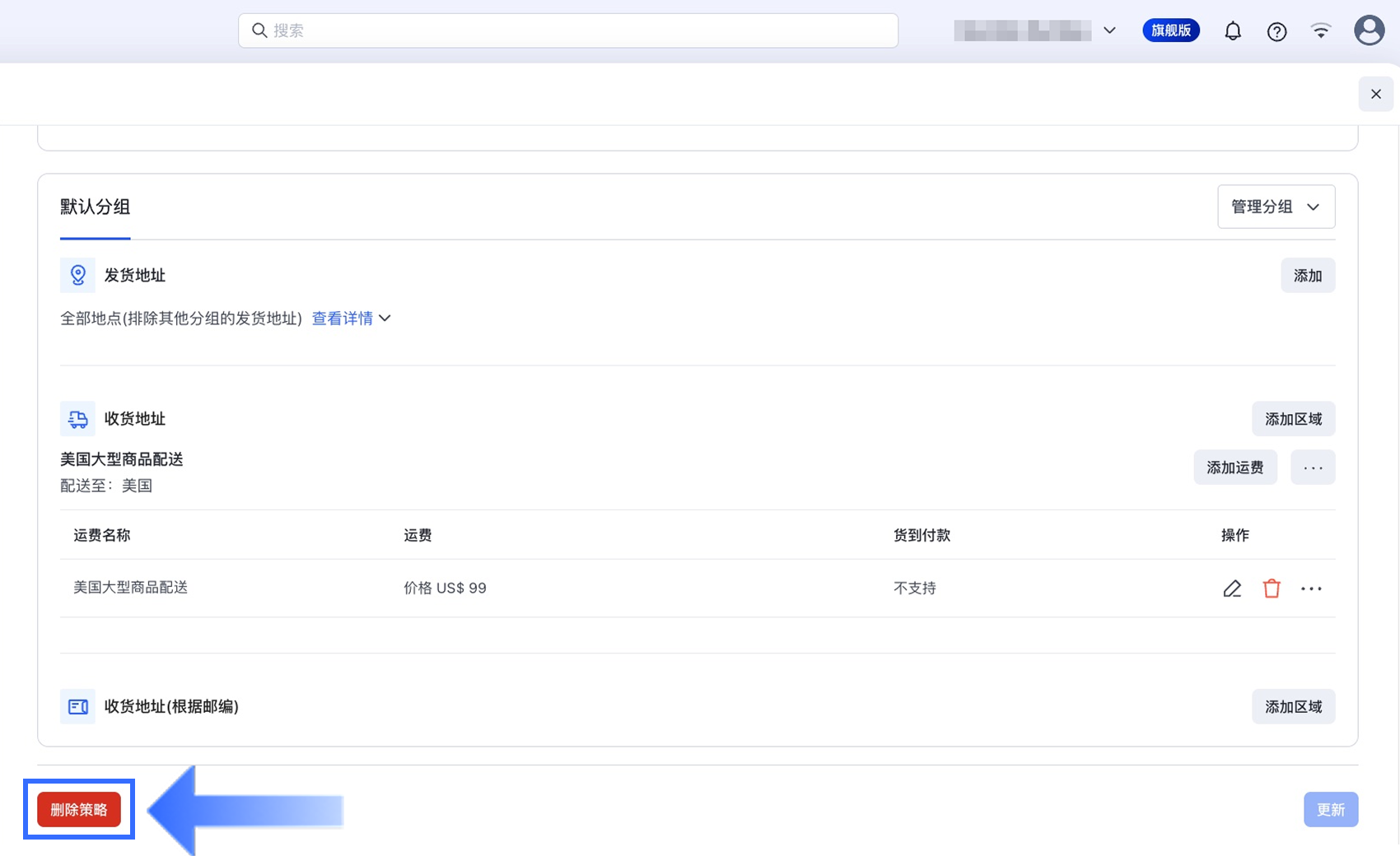
Task: Click the 收货地址(根据邮编) postal code icon
Action: pyautogui.click(x=77, y=706)
